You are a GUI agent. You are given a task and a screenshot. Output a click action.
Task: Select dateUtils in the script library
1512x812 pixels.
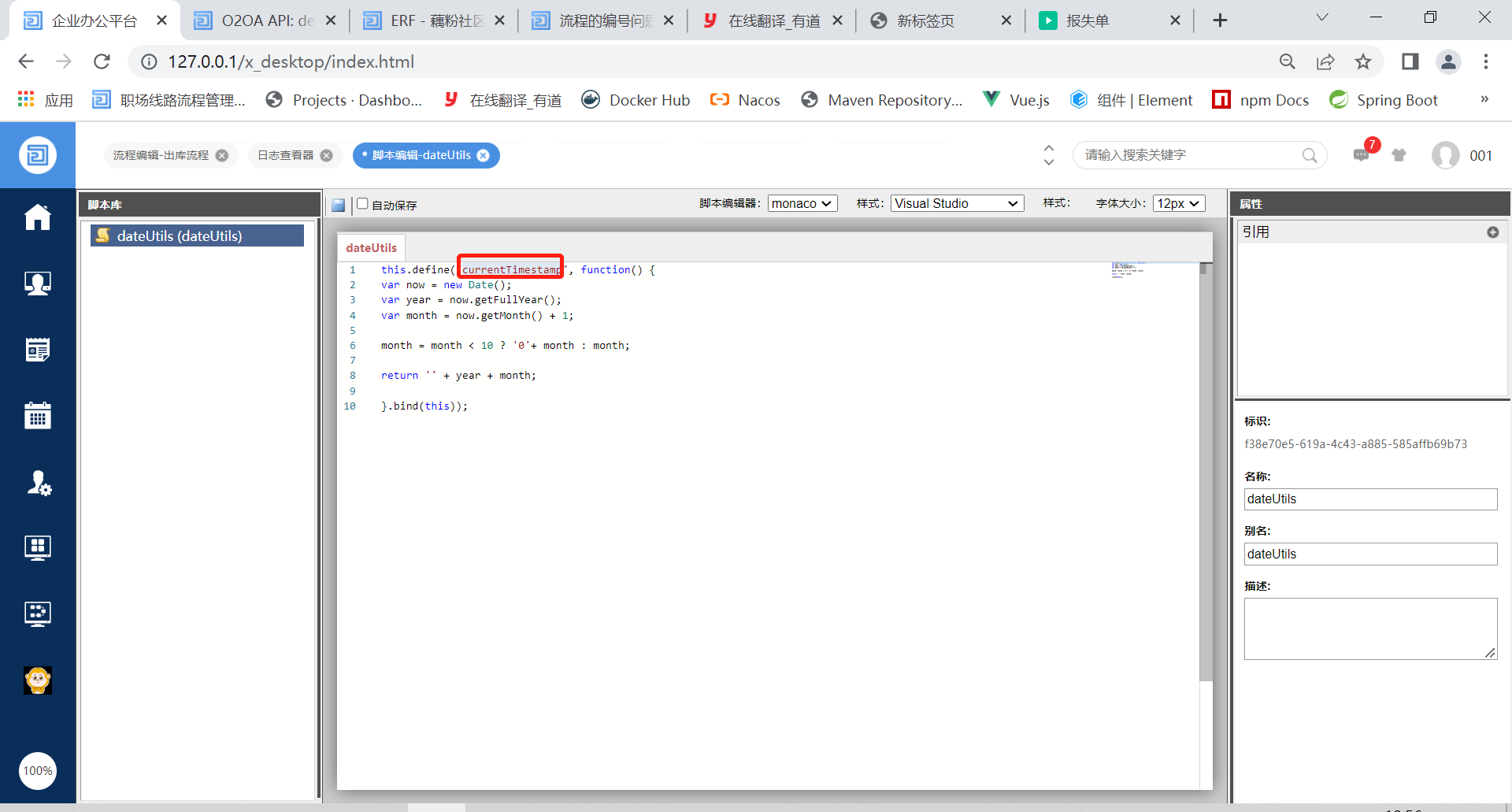point(197,235)
